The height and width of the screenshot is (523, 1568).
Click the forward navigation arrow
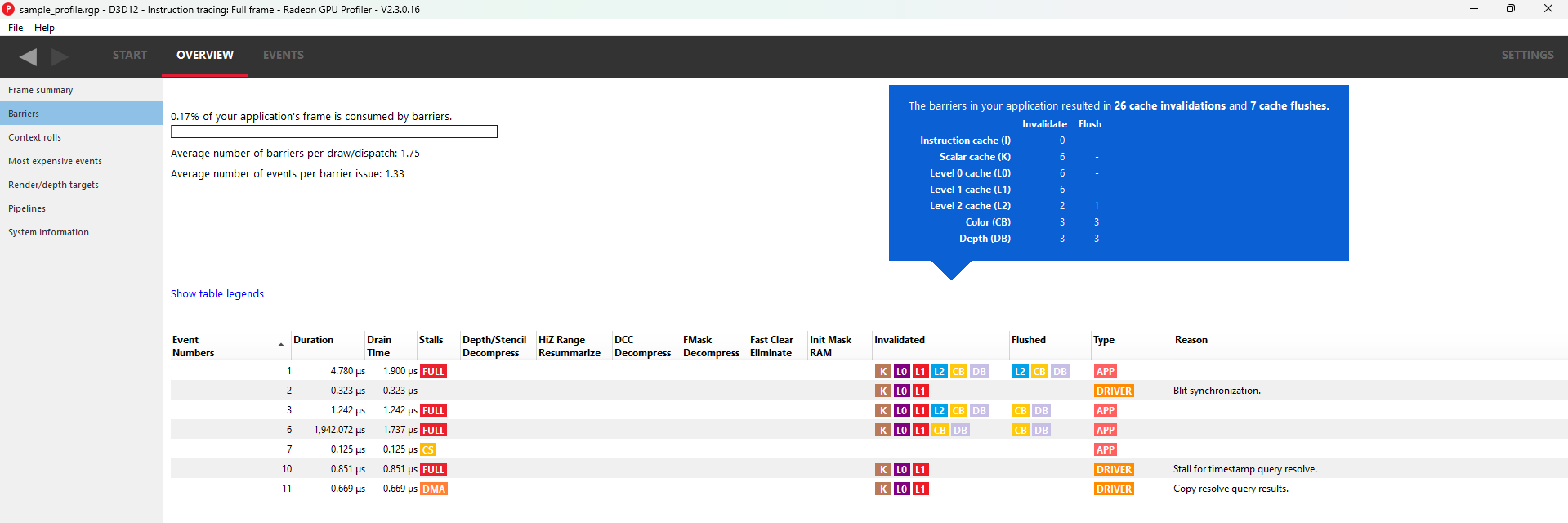(x=60, y=56)
